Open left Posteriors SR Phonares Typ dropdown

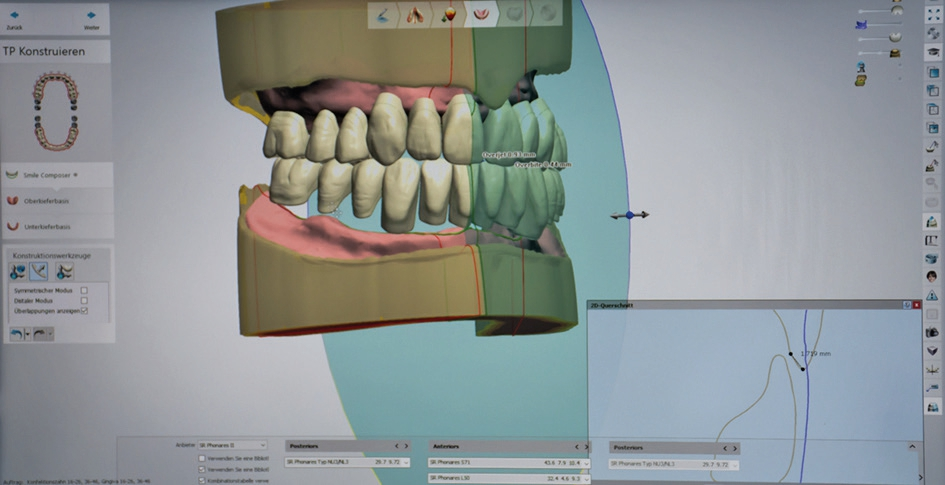(347, 462)
